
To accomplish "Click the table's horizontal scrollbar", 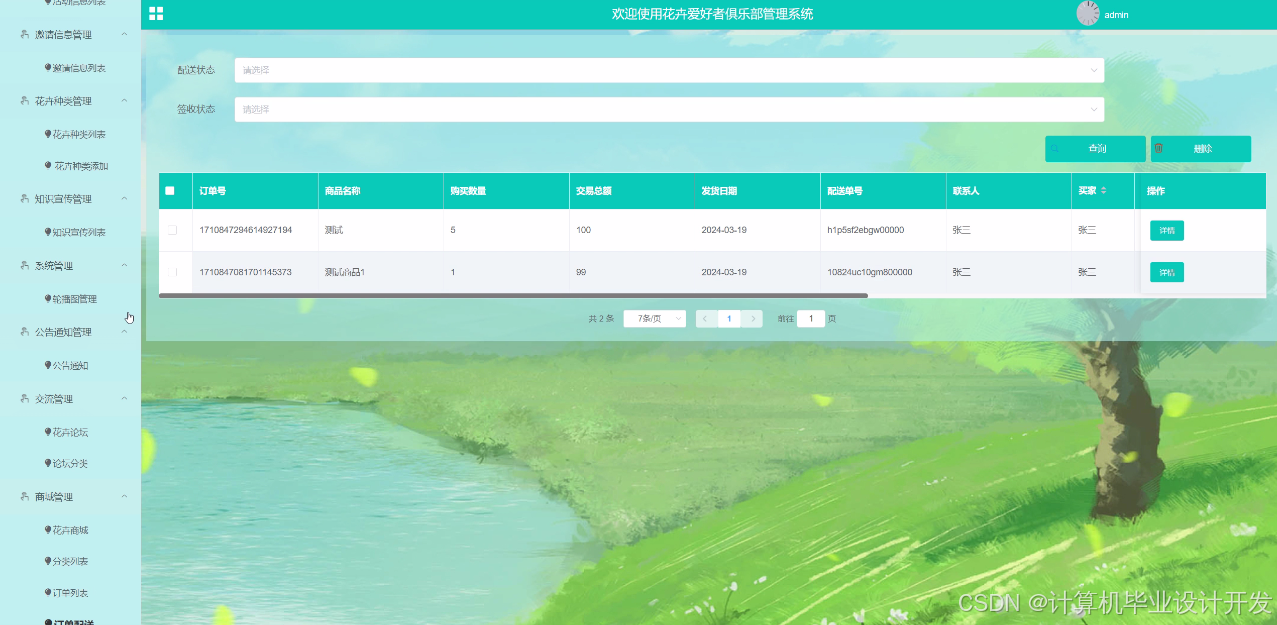I will point(513,296).
